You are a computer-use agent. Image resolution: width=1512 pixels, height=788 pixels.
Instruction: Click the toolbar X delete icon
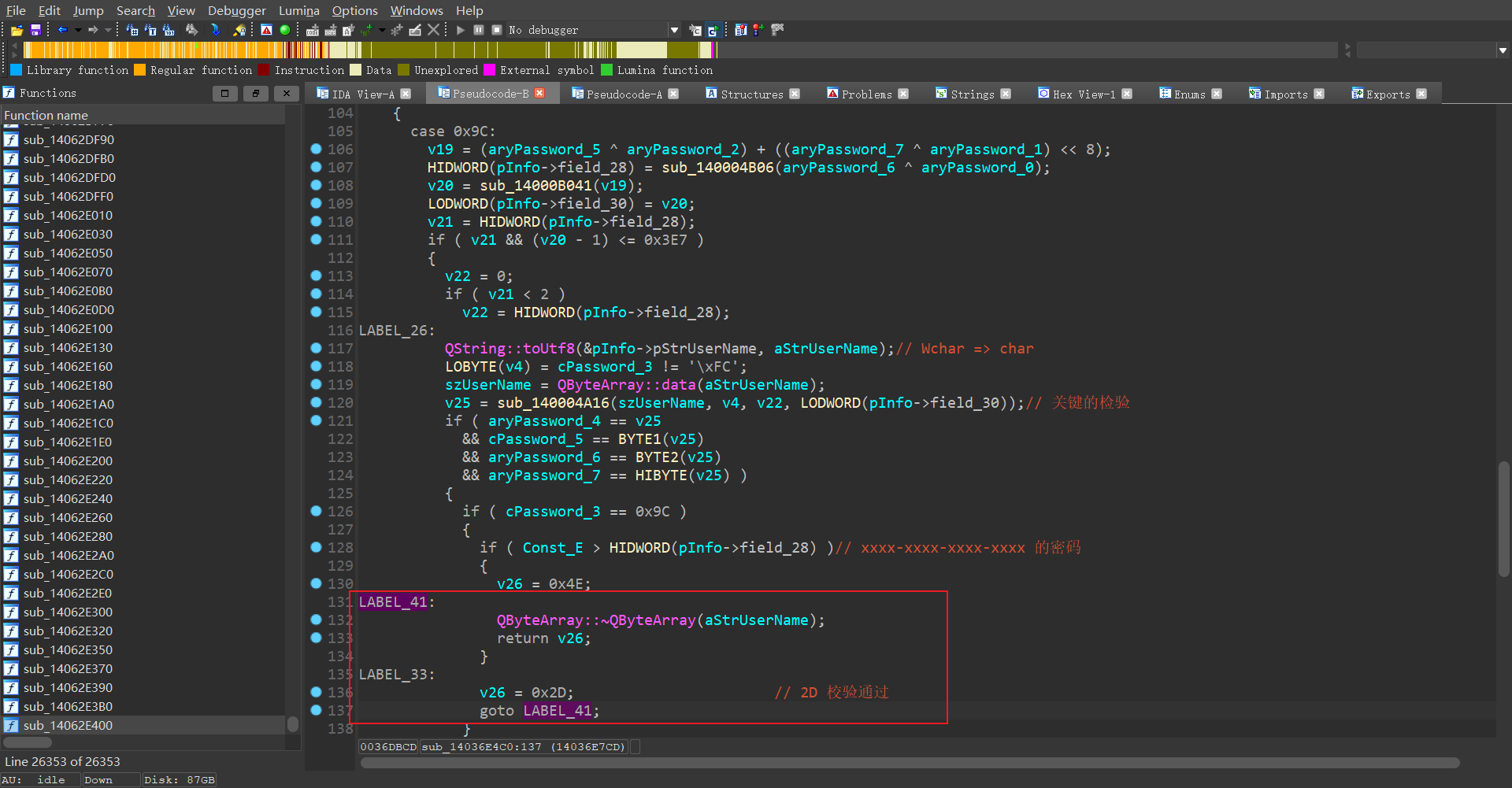click(433, 30)
